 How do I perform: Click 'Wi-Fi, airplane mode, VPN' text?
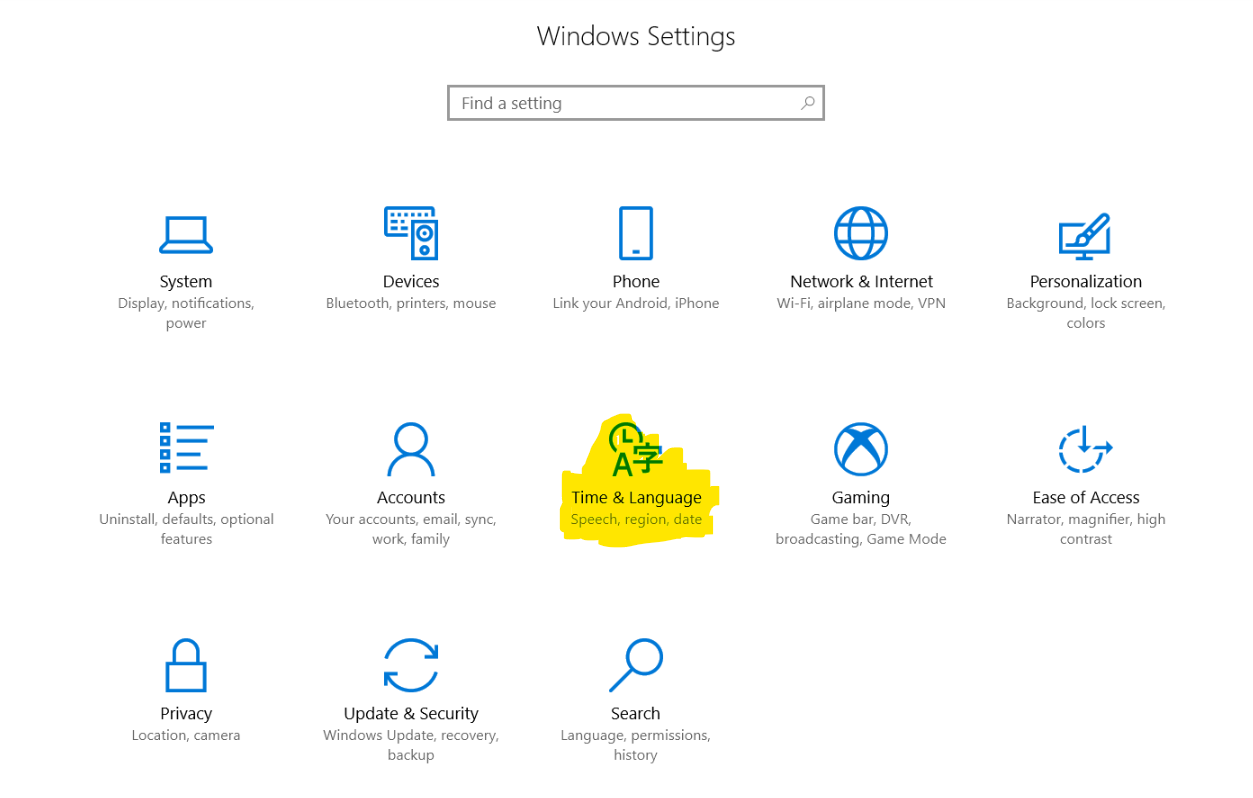(x=861, y=304)
